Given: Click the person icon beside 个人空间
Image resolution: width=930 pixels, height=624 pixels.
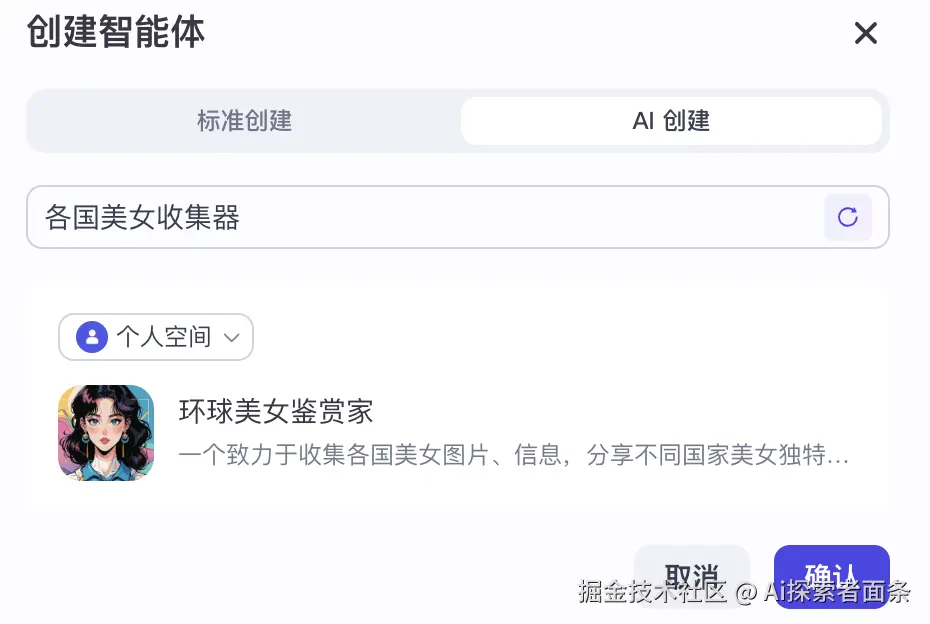Looking at the screenshot, I should coord(92,337).
